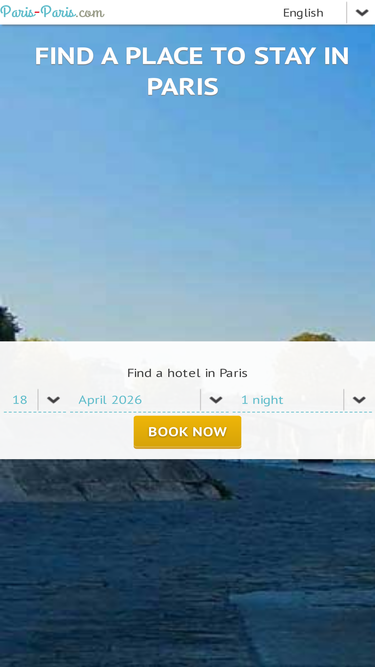Click the '.com' part of the logo
Screen dimensions: 375x667
pos(91,12)
